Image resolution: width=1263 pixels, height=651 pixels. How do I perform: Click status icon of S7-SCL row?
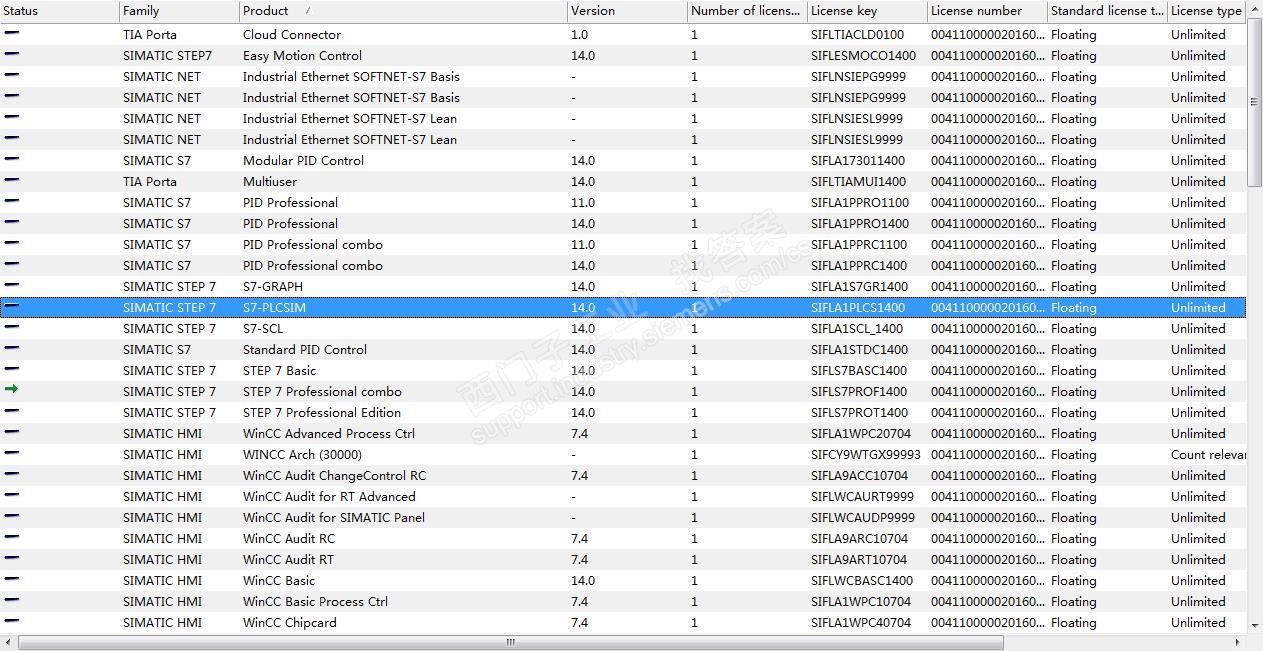[12, 327]
